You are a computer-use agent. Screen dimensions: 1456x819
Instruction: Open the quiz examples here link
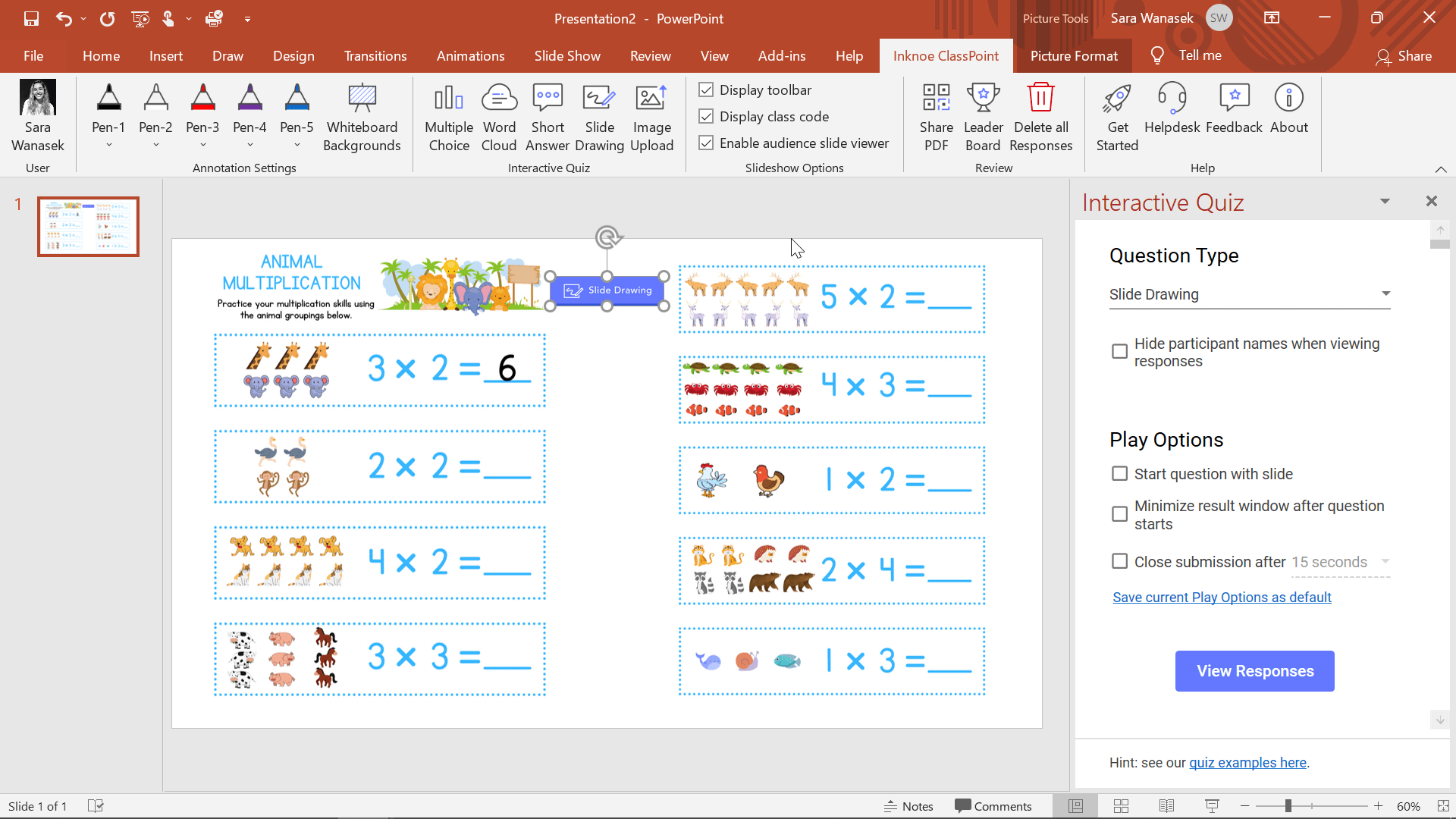(x=1247, y=763)
